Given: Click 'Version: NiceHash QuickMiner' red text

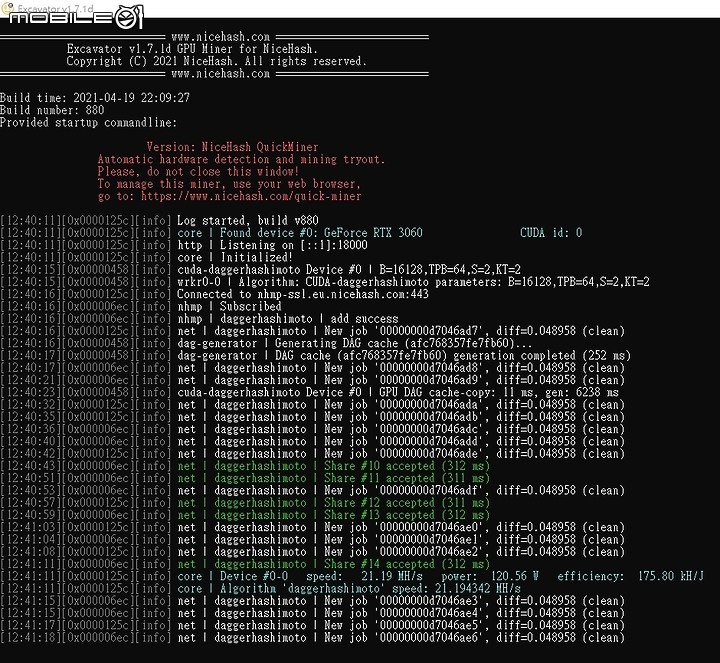Looking at the screenshot, I should point(232,147).
